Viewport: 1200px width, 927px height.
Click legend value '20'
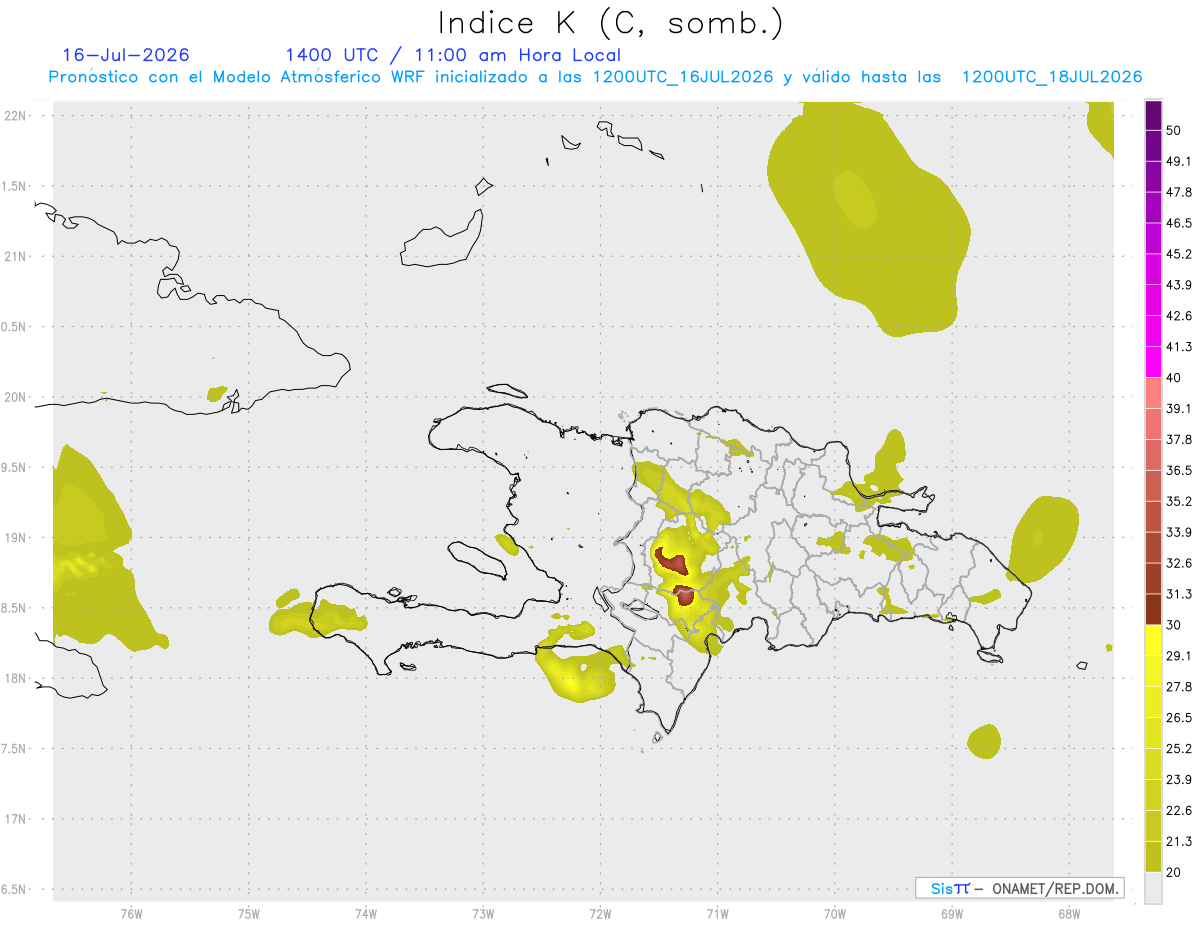click(1175, 872)
